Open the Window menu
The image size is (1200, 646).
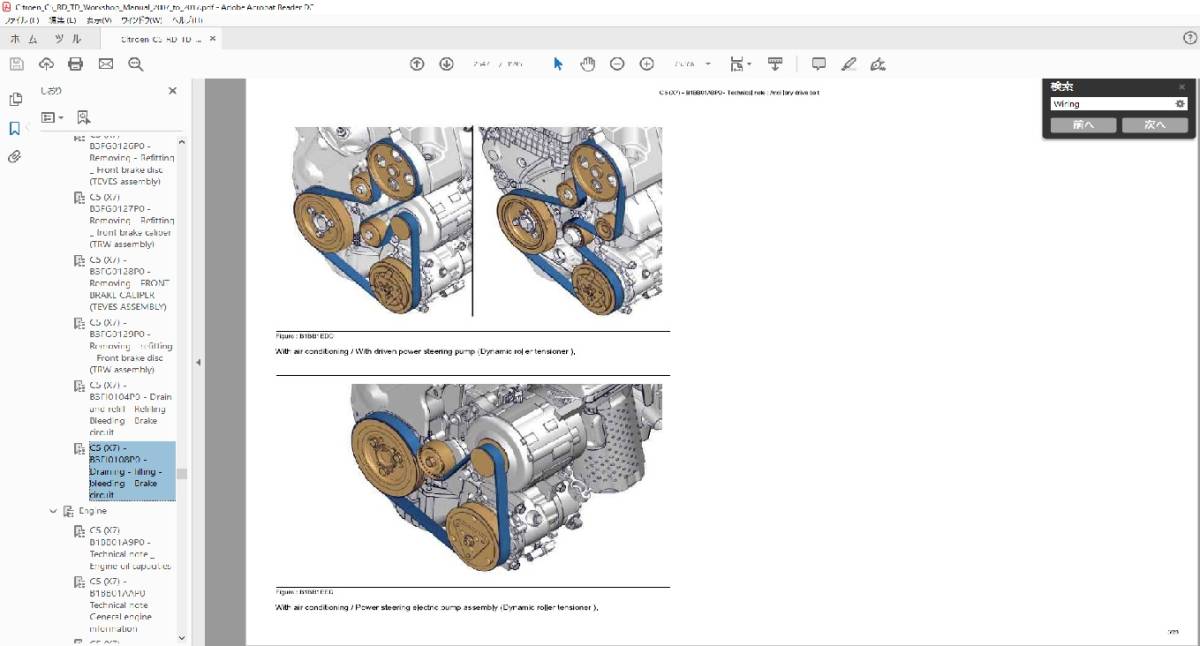click(143, 20)
